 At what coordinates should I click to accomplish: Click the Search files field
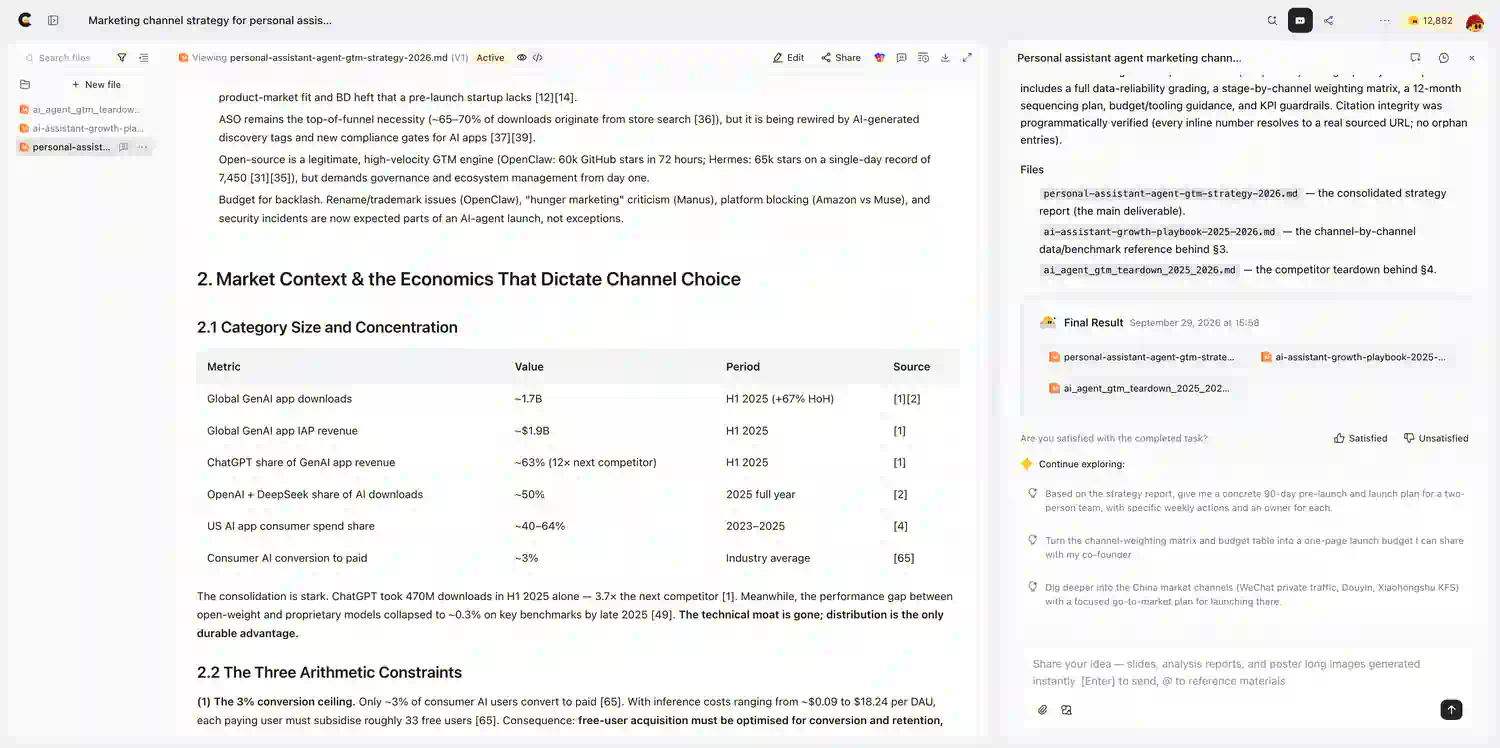pyautogui.click(x=65, y=58)
